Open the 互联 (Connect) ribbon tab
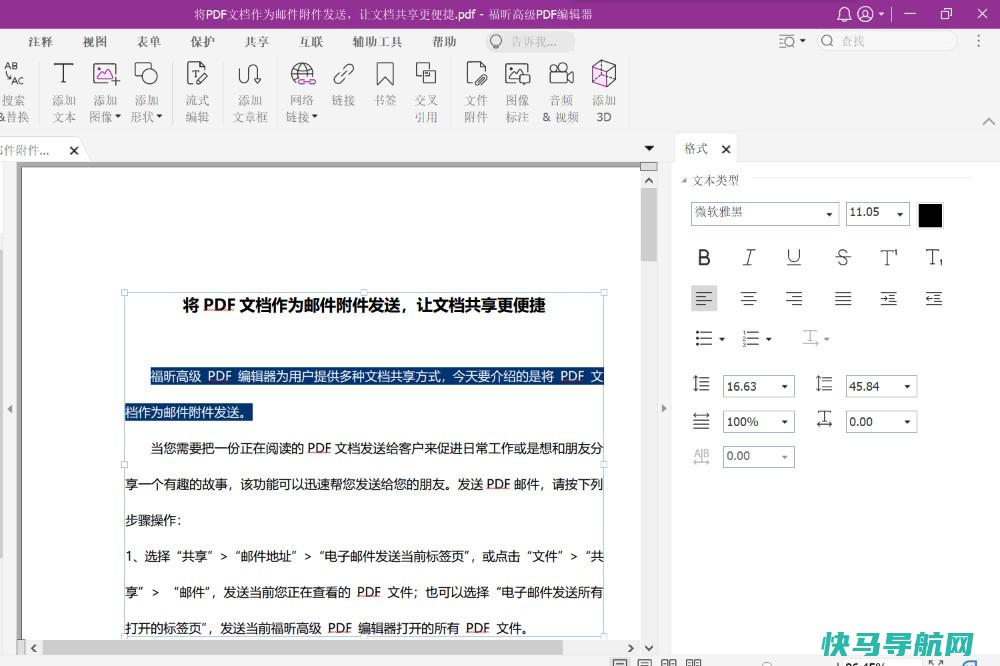1000x666 pixels. tap(311, 41)
